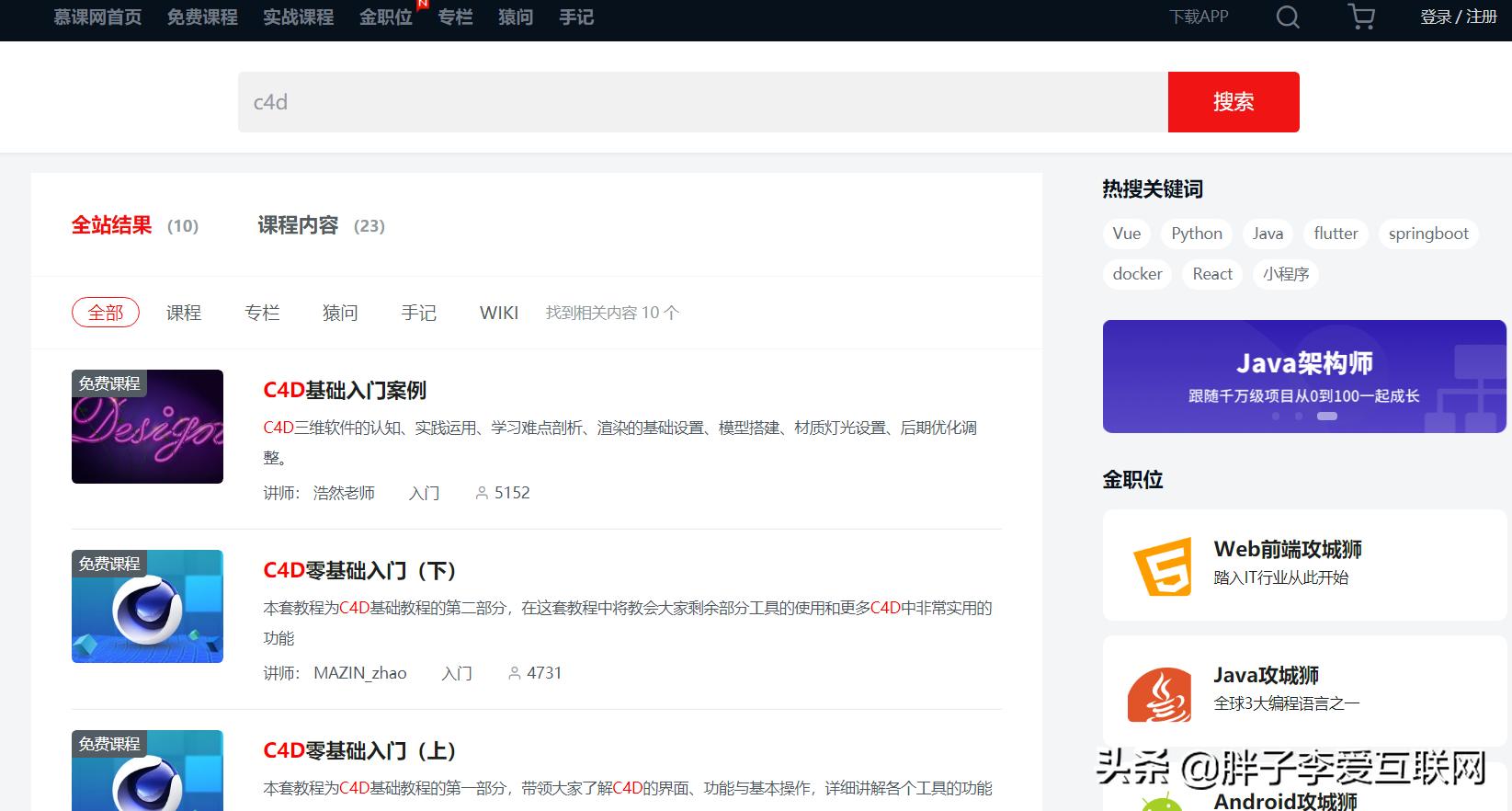1512x811 pixels.
Task: Open 免费课程 in the top navigation
Action: point(202,17)
